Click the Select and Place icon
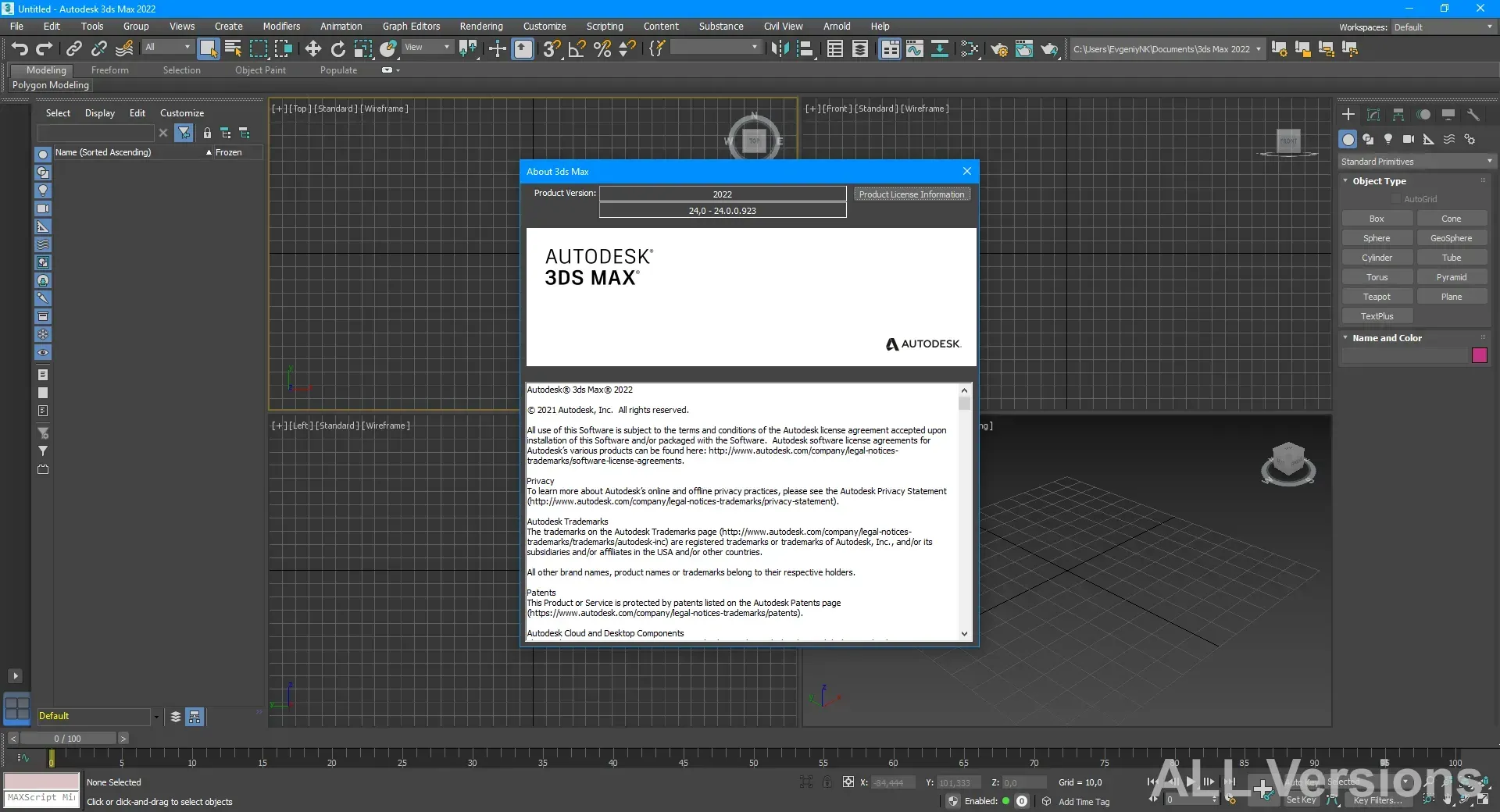The width and height of the screenshot is (1500, 812). click(388, 48)
